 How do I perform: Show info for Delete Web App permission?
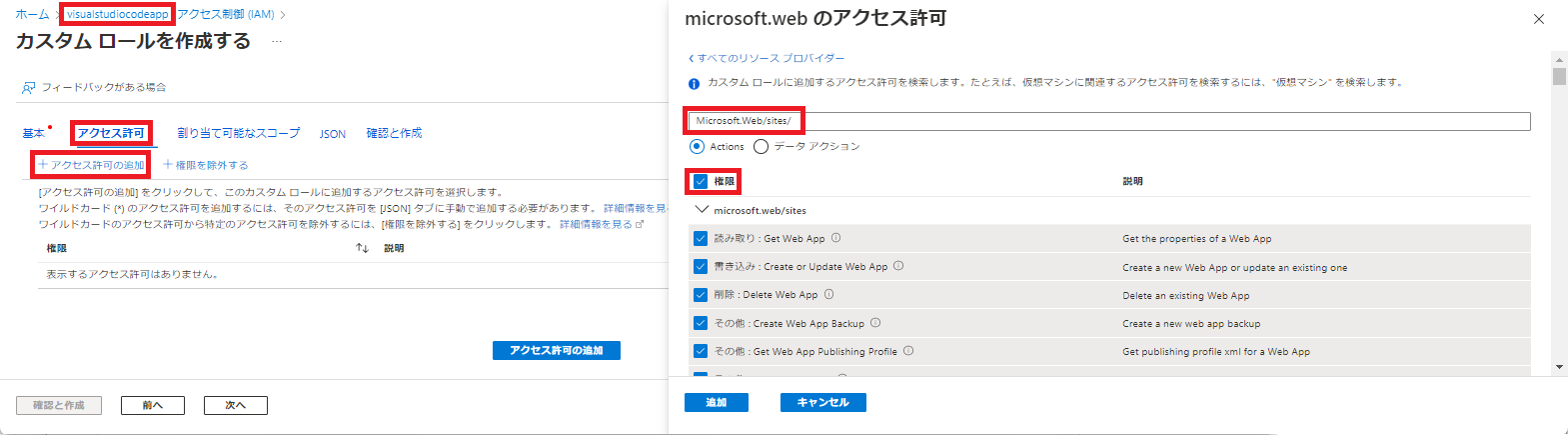829,294
